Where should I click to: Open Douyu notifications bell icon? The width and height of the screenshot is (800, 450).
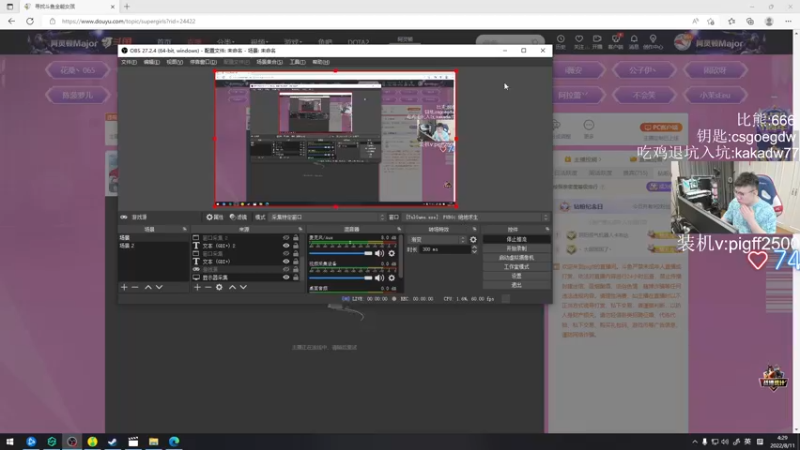click(634, 41)
